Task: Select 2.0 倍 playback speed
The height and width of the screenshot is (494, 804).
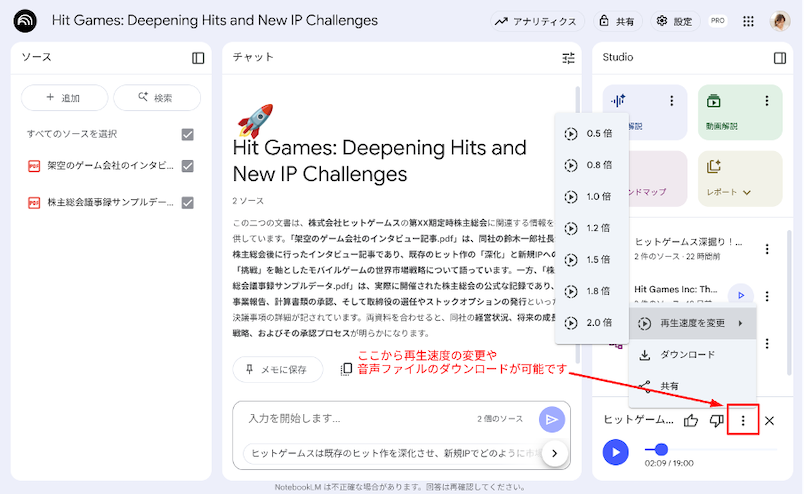Action: [x=592, y=323]
